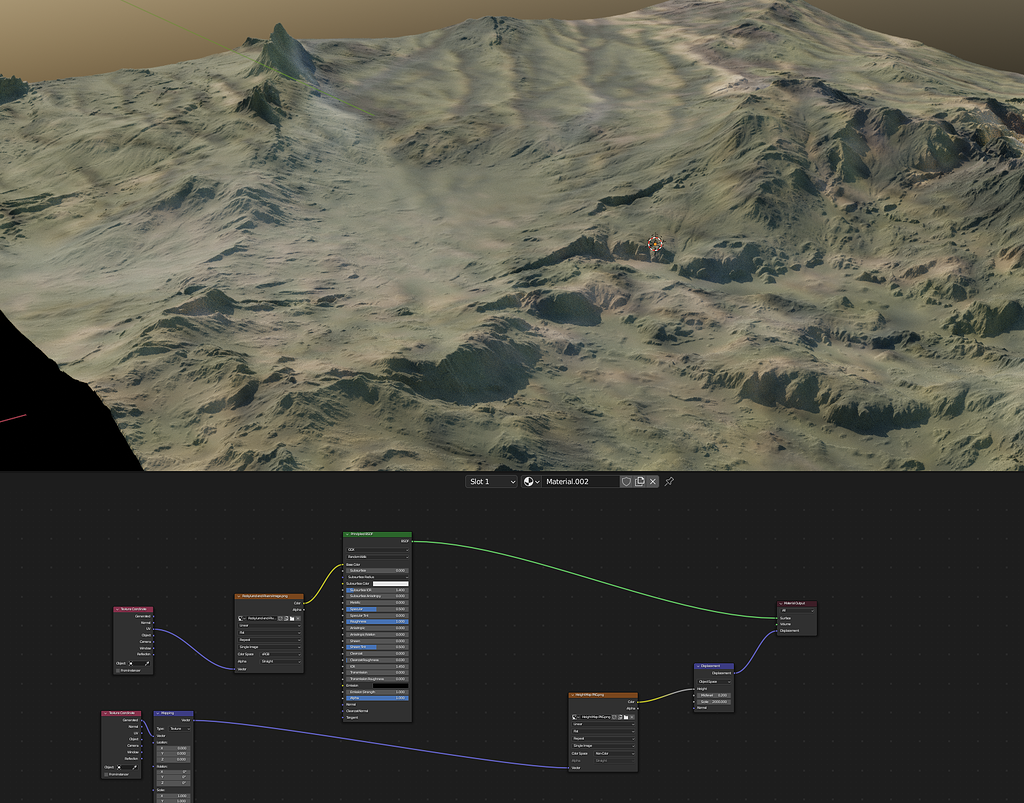This screenshot has height=803, width=1024.
Task: Enable From Instancer in Mapping-linked Texture Coordinate node
Action: point(106,774)
